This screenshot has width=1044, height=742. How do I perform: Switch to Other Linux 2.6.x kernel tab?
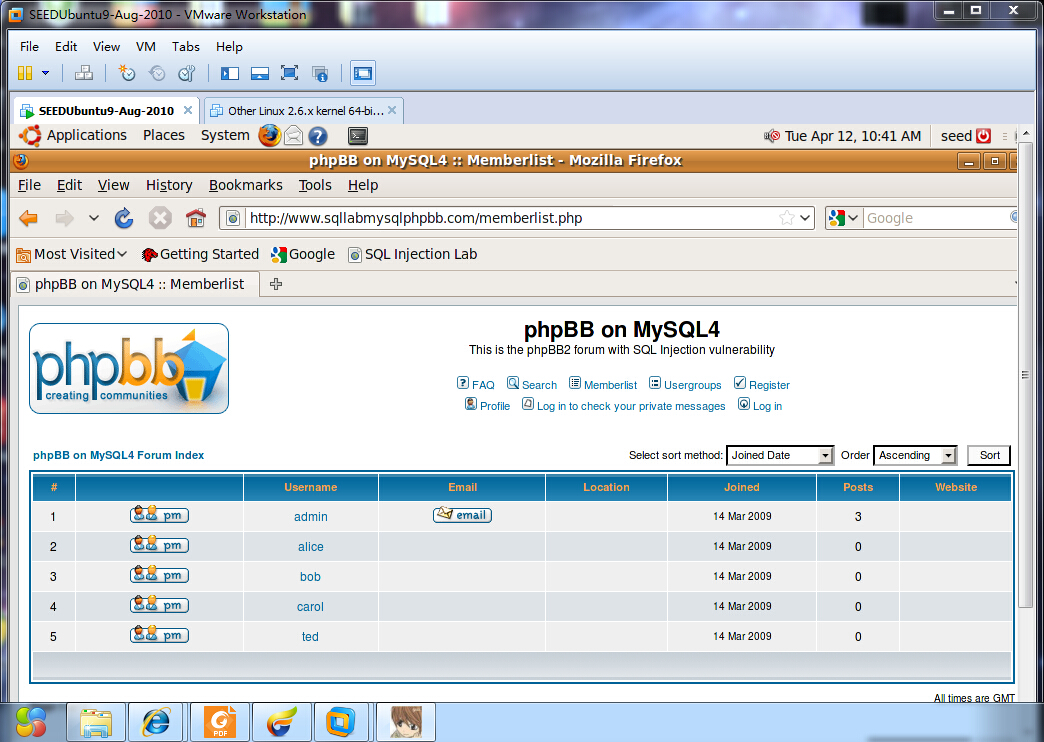point(305,111)
